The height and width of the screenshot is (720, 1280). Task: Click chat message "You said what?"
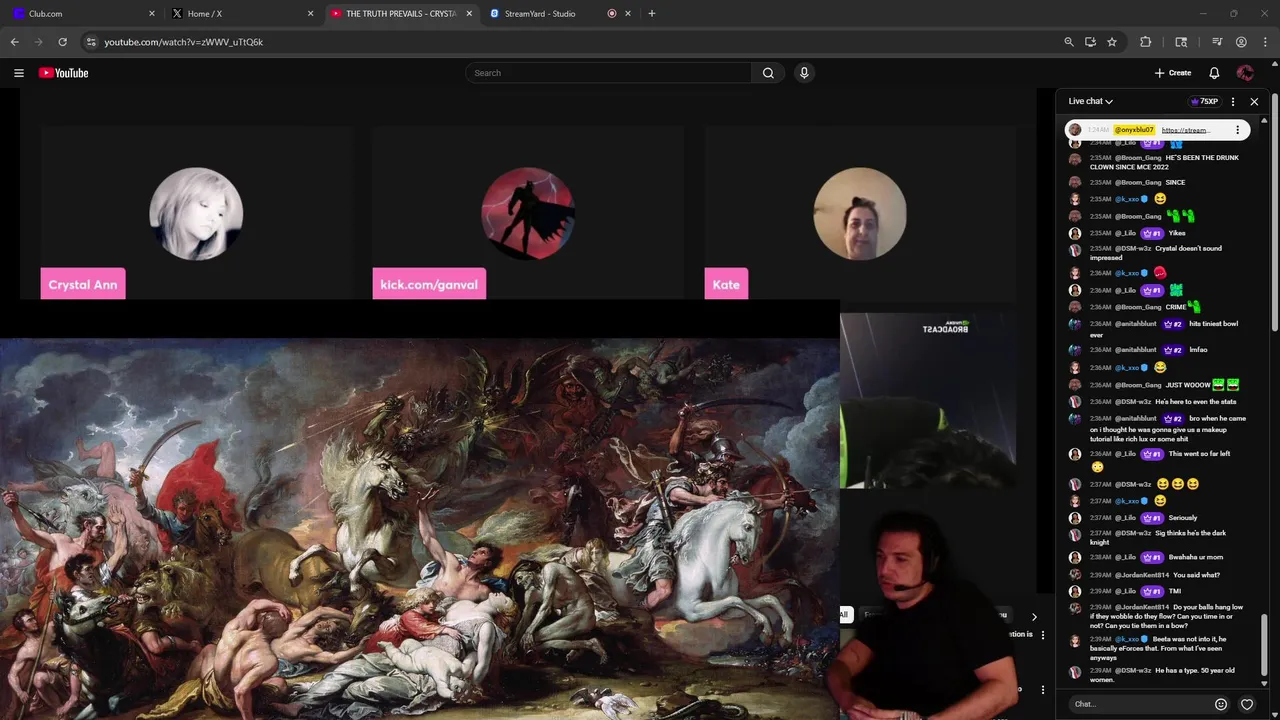pyautogui.click(x=1196, y=575)
